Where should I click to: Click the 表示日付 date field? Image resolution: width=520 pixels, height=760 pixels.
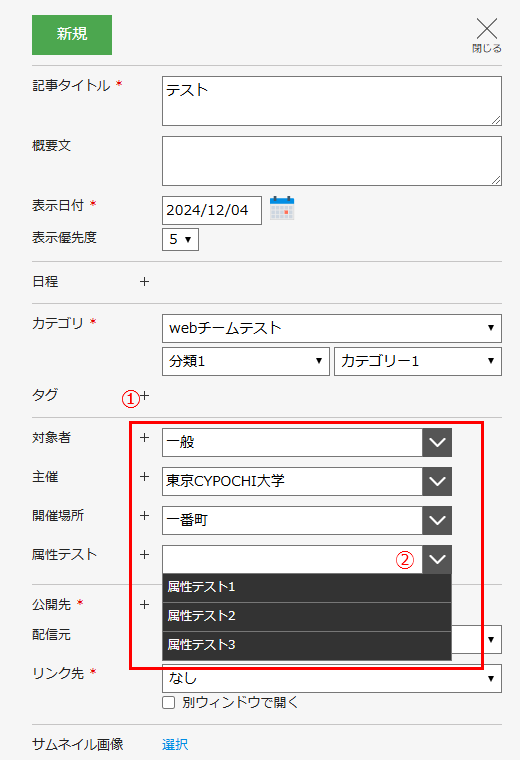(x=212, y=210)
